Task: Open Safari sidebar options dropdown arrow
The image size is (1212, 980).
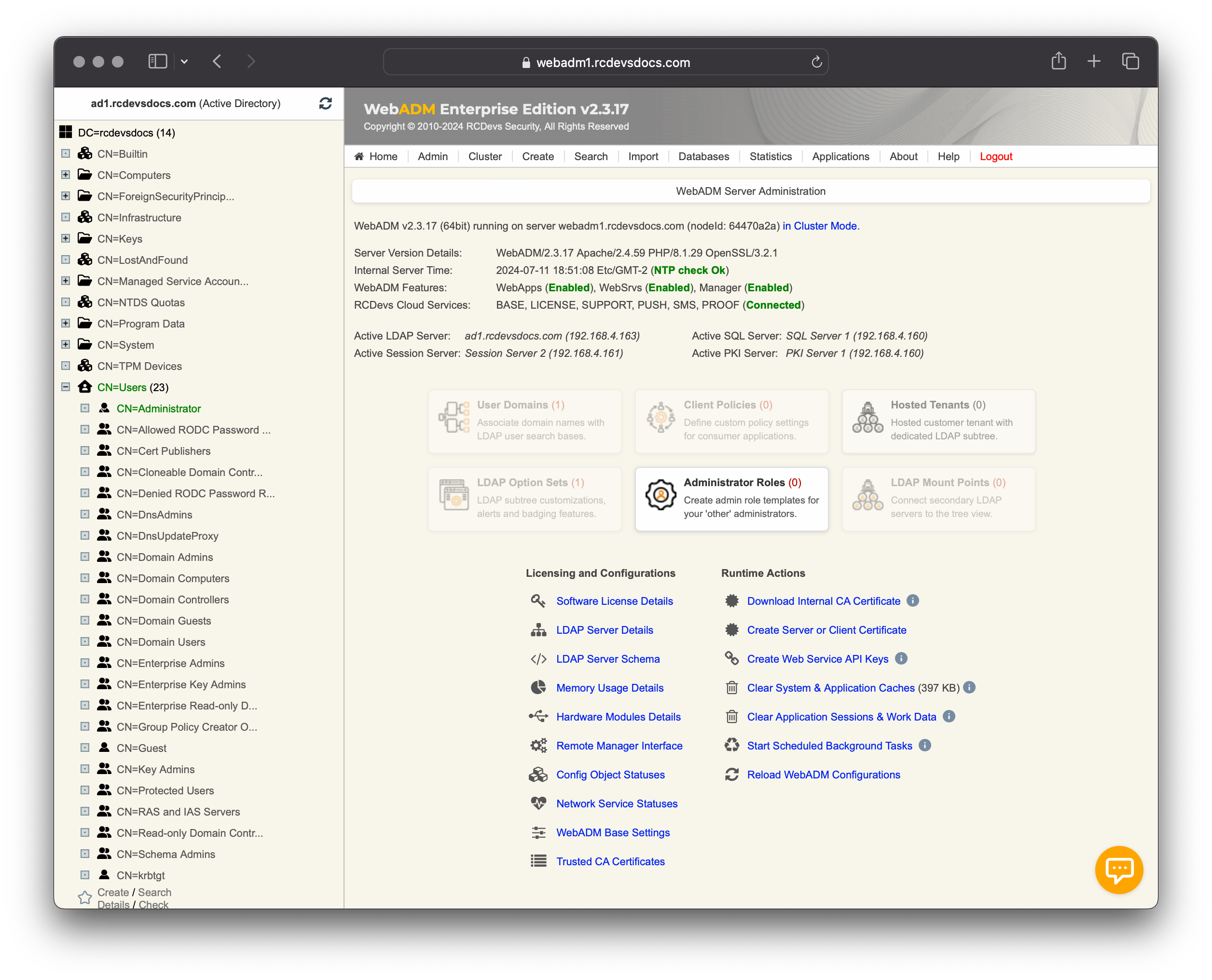Action: (184, 62)
